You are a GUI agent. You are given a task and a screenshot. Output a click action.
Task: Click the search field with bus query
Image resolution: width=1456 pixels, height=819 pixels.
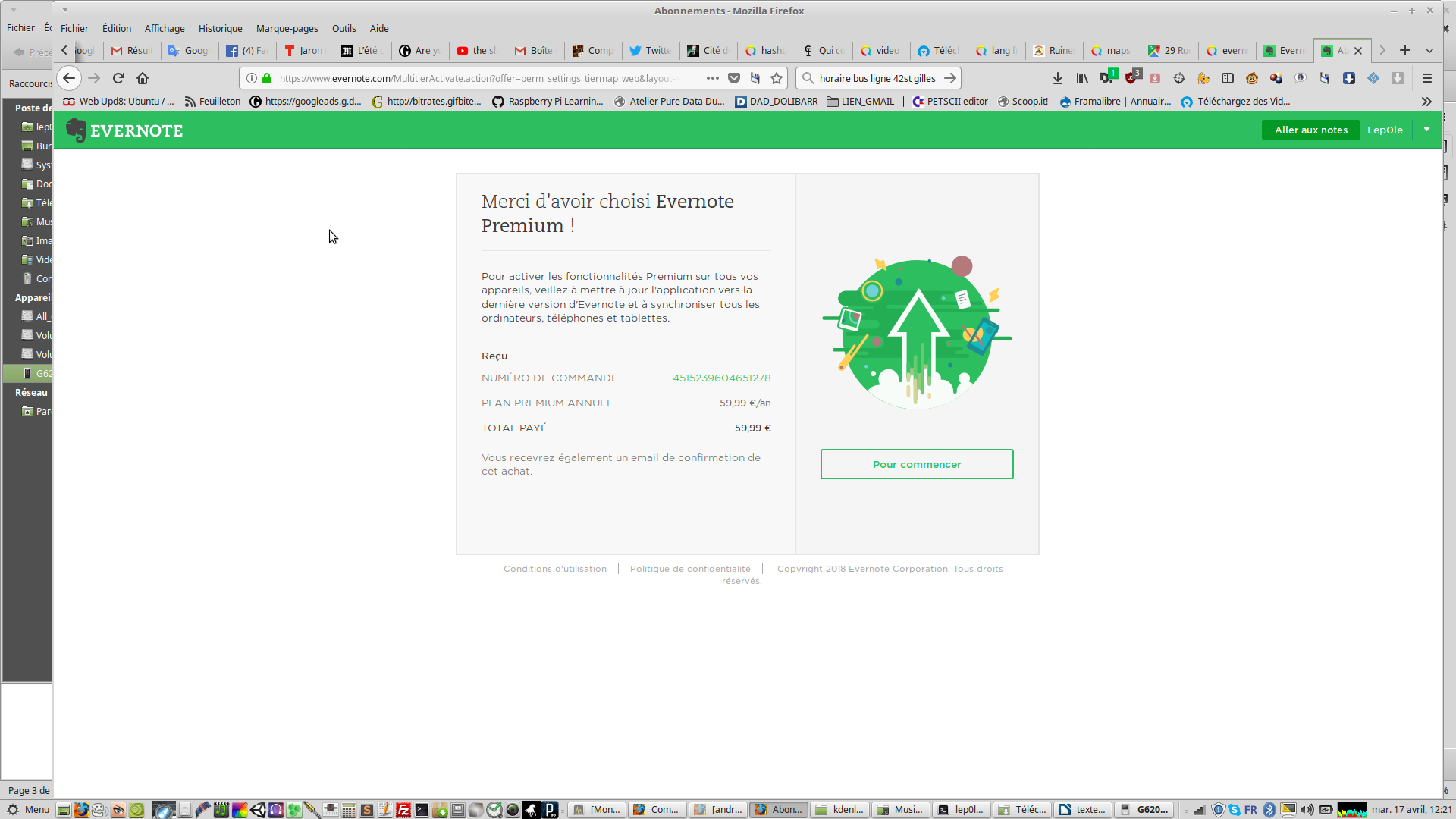tap(876, 78)
